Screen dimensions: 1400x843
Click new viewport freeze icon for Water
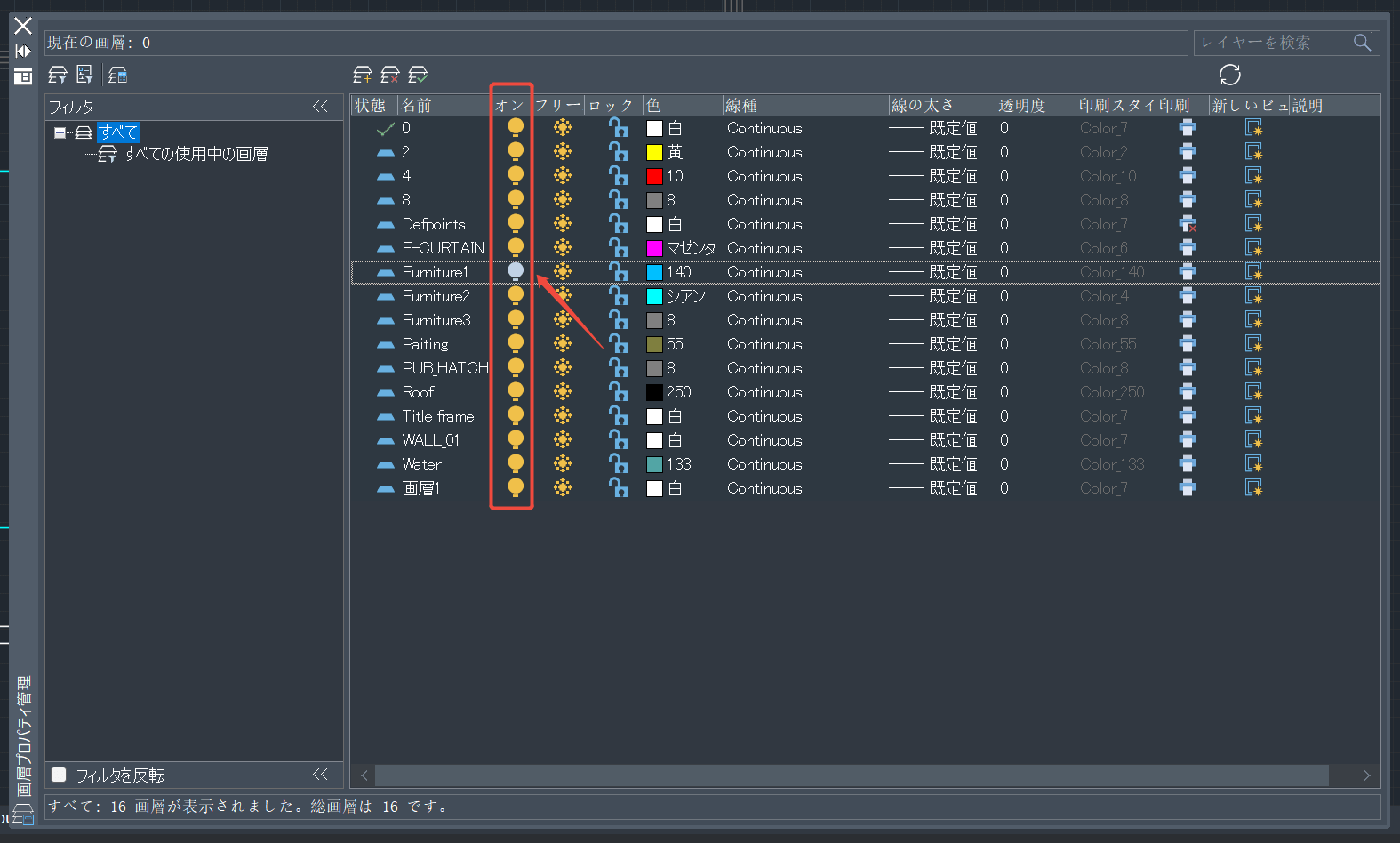pyautogui.click(x=1253, y=464)
